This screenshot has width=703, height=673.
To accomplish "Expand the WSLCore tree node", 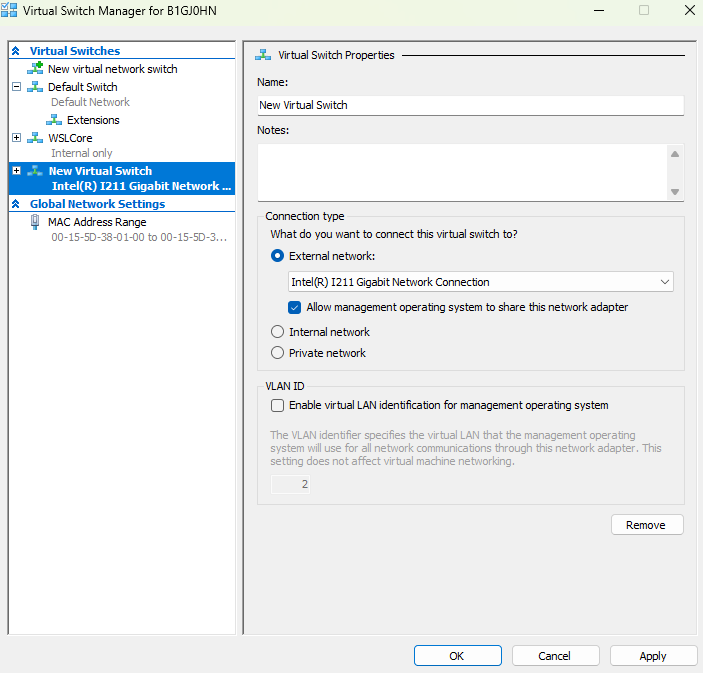I will [x=16, y=138].
